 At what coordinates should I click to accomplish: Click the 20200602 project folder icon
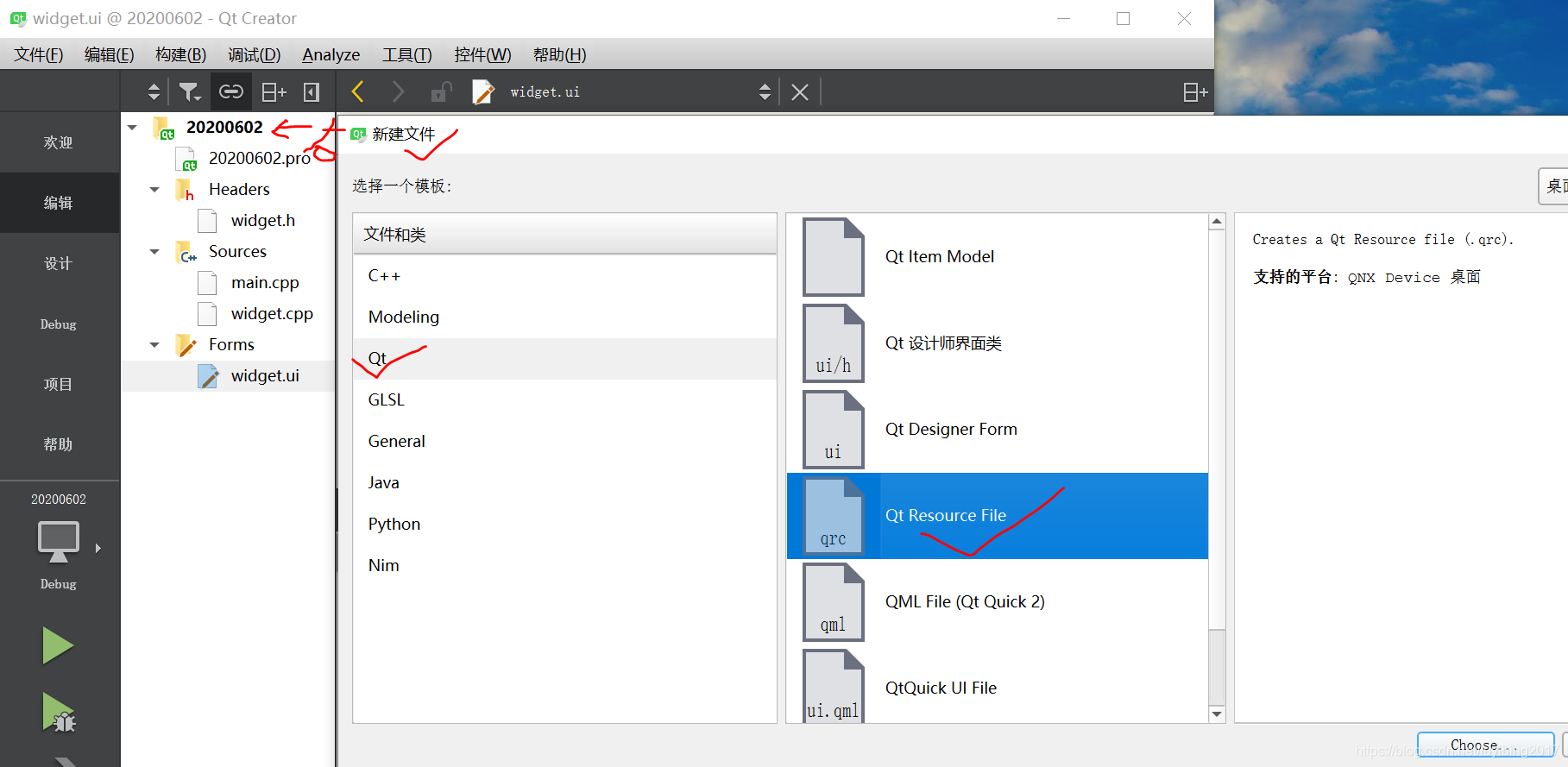coord(164,128)
